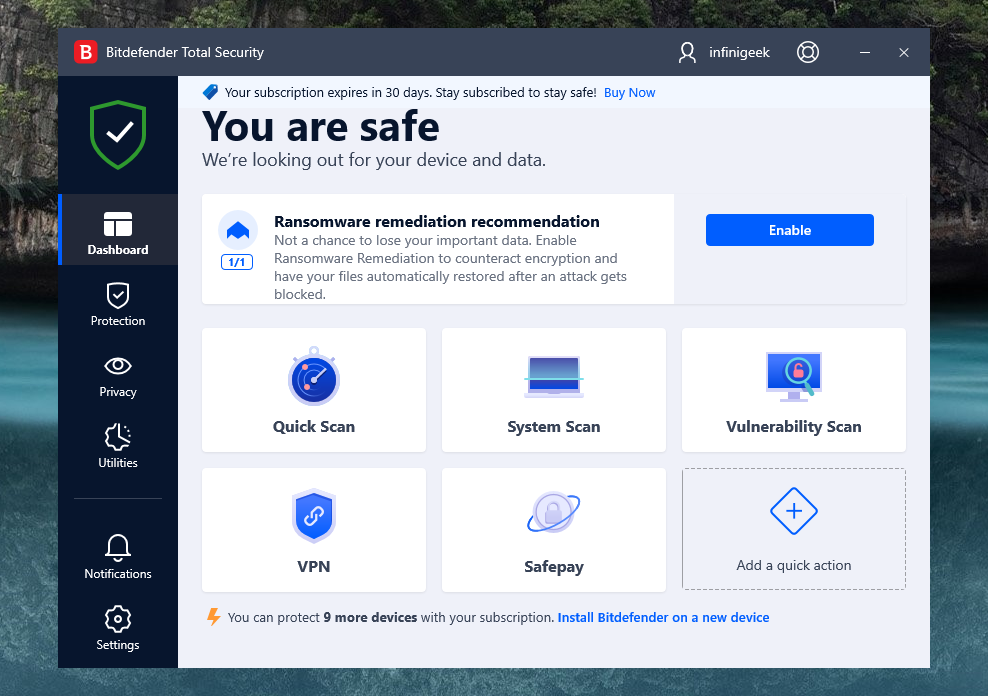Open the support lifebuoy icon

coord(808,52)
